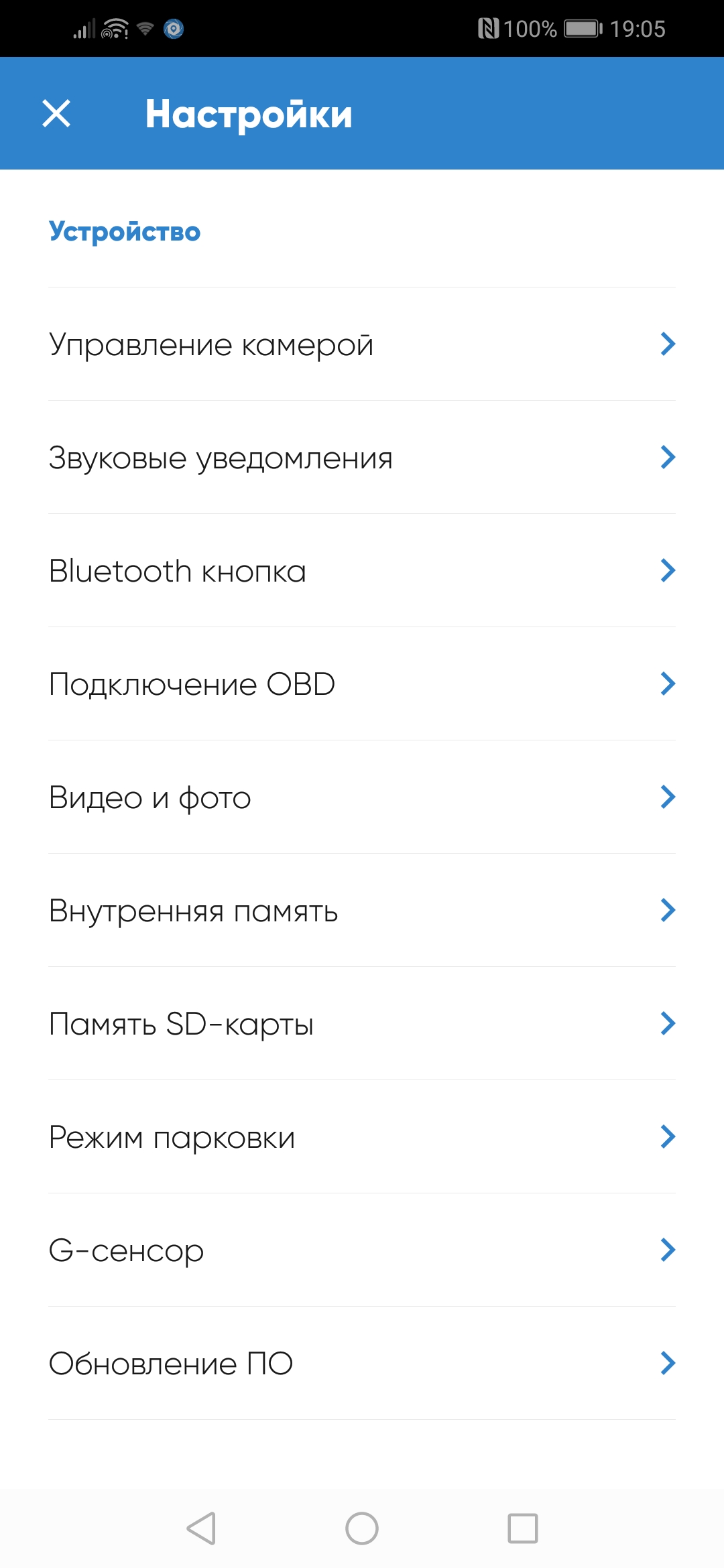
Task: Tap chevron next to Обновление ПО
Action: tap(668, 1364)
